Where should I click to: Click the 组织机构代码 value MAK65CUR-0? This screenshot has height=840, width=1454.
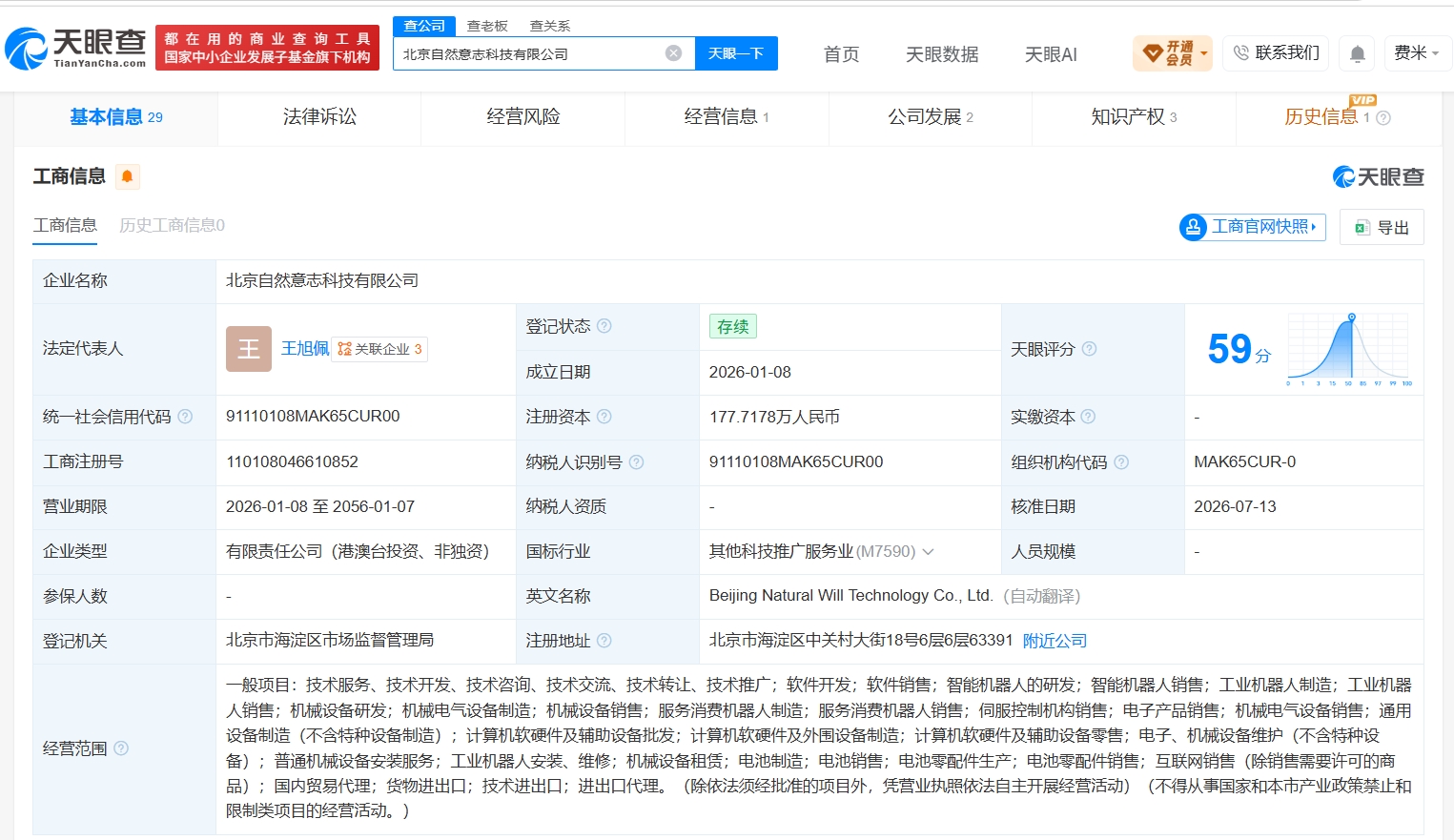coord(1244,462)
